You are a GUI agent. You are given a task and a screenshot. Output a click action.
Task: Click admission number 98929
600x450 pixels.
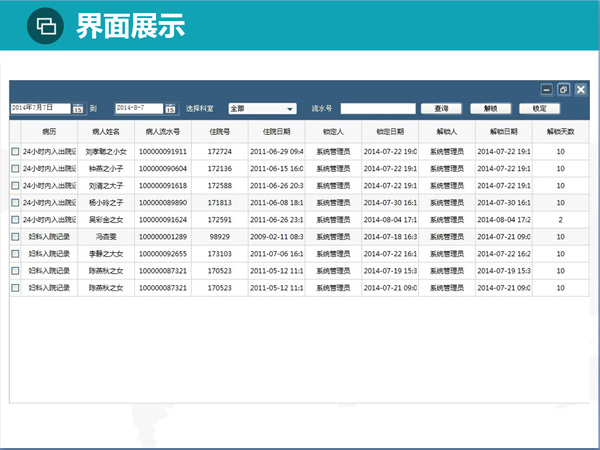coord(220,236)
